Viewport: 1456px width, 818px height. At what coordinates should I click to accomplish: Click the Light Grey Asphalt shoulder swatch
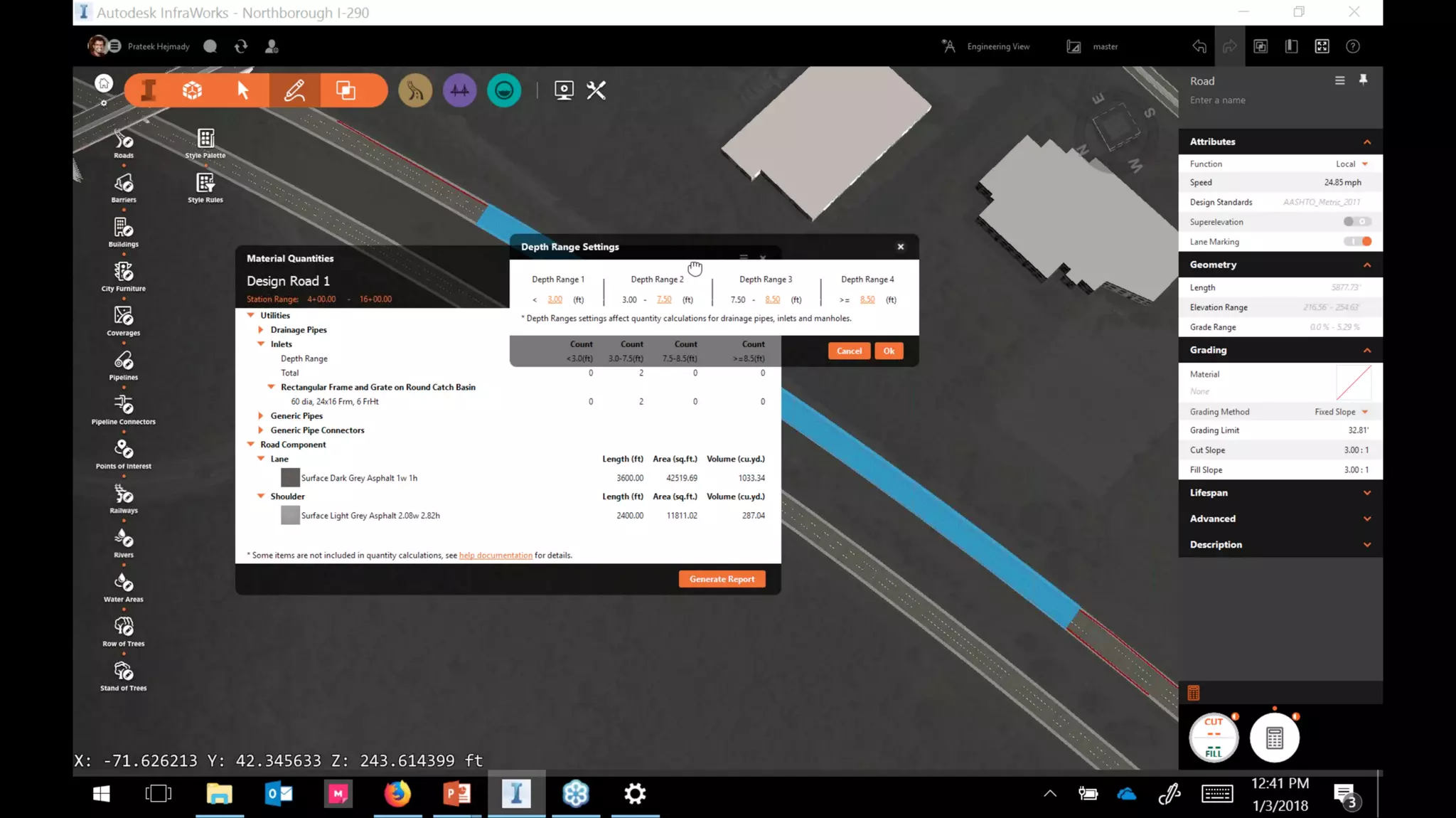click(290, 516)
